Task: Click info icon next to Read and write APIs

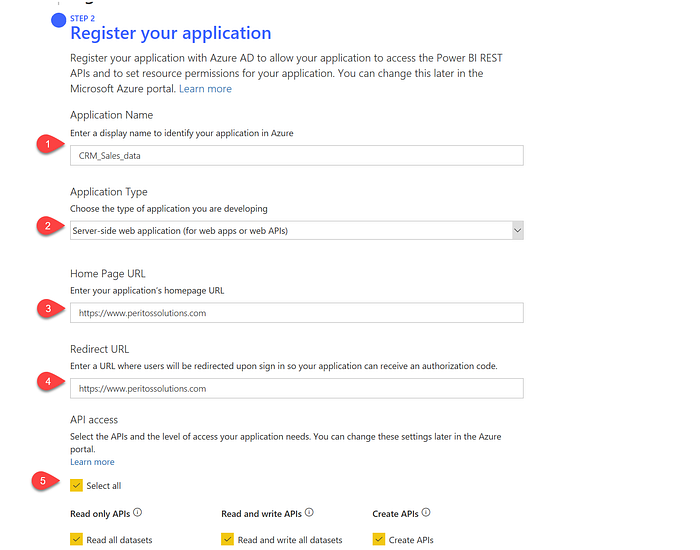Action: pyautogui.click(x=309, y=512)
